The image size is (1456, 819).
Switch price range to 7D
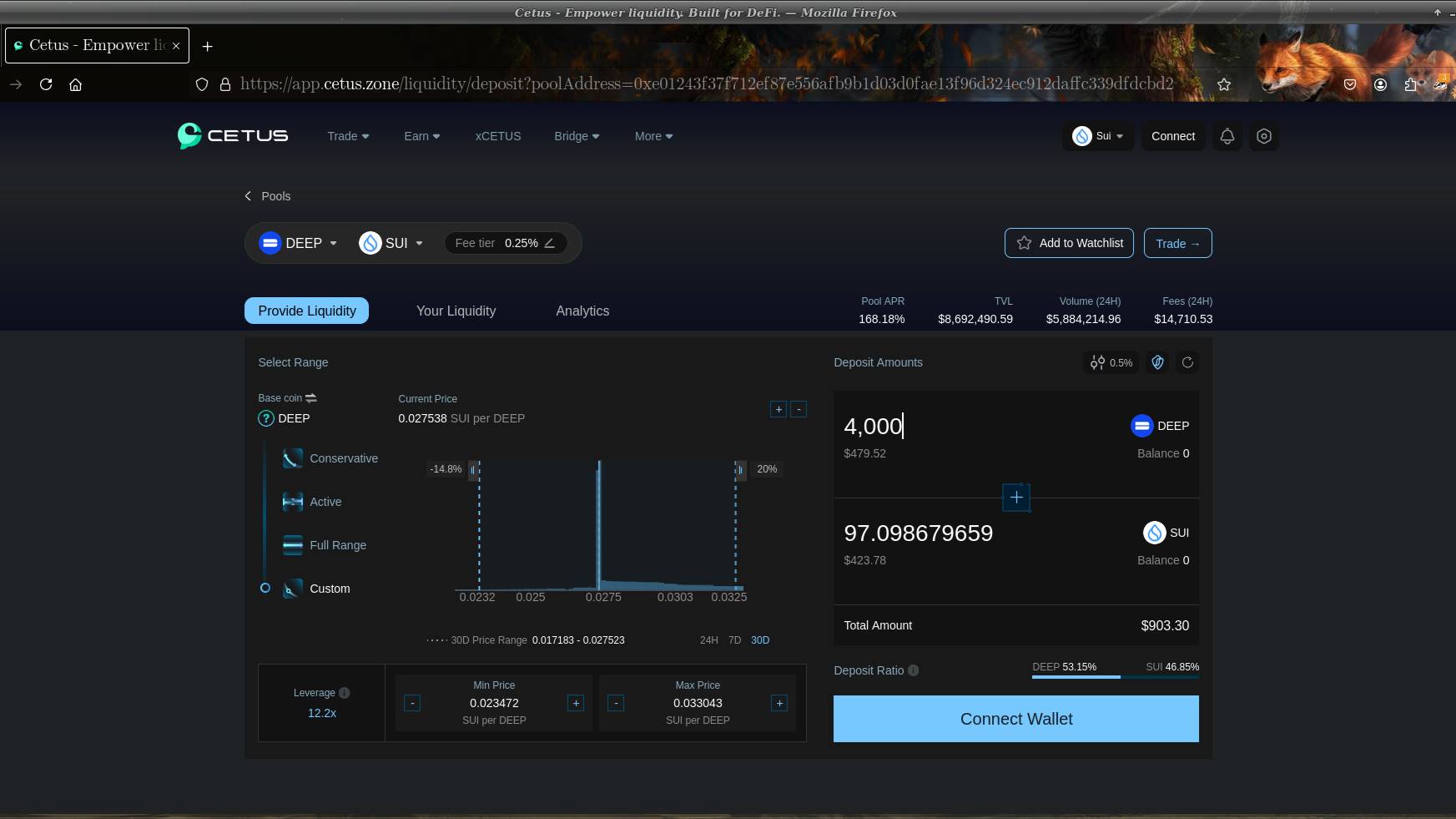click(734, 640)
